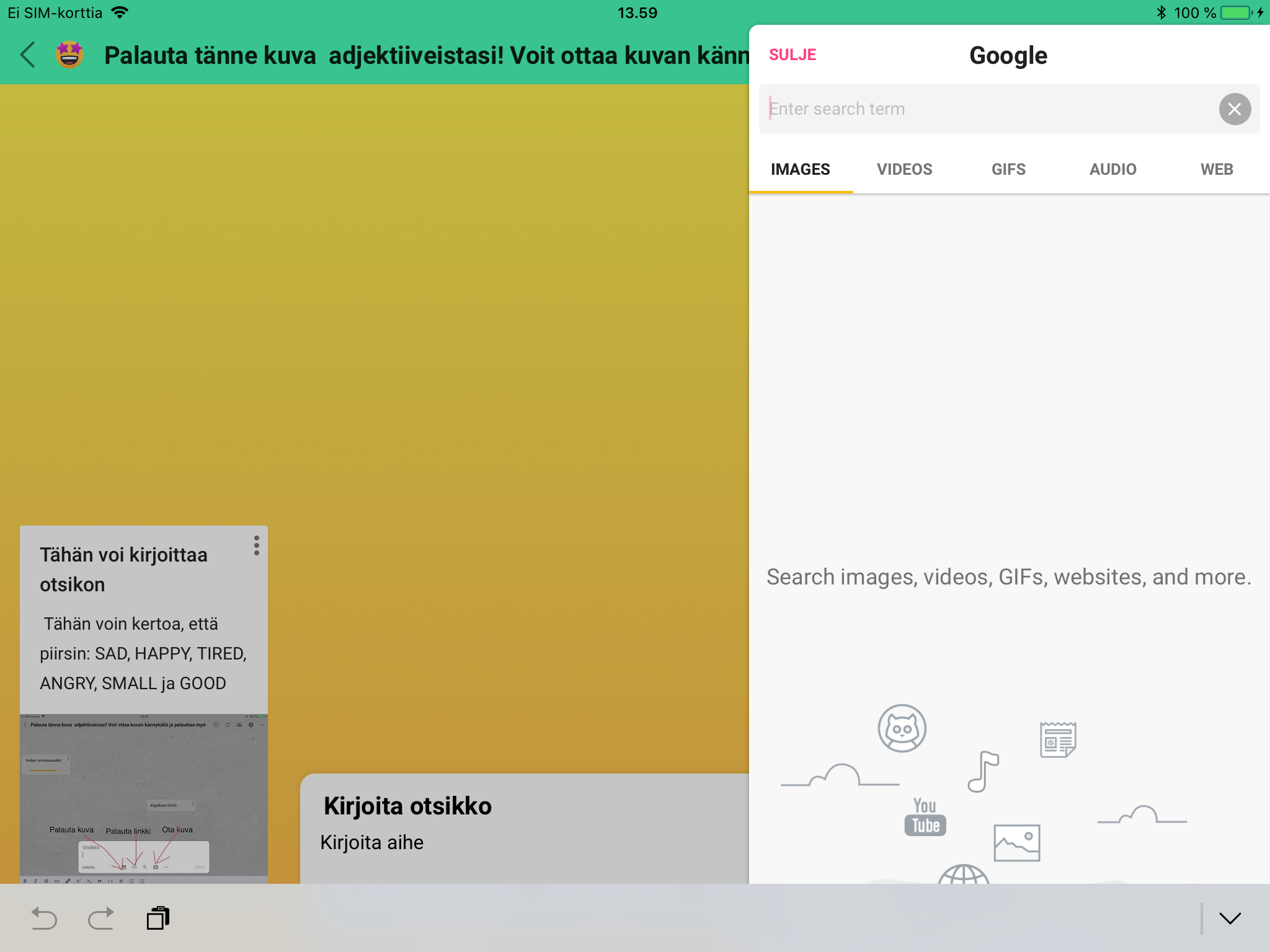Tap the back arrow in header
This screenshot has height=952, width=1270.
tap(27, 55)
